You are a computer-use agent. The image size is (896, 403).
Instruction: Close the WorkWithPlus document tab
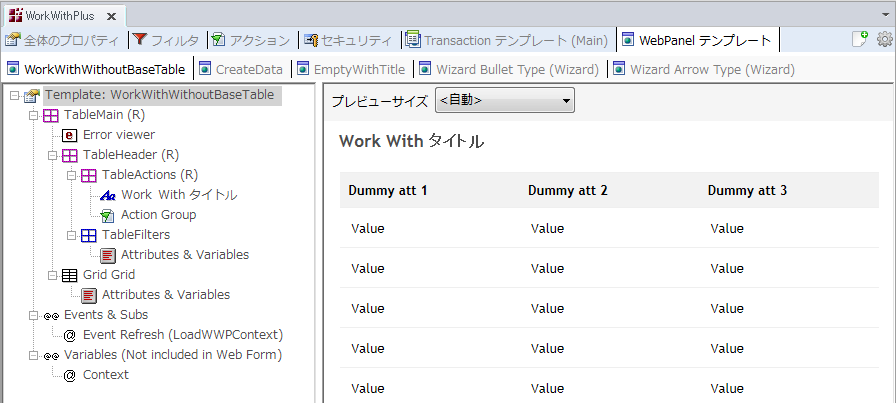110,16
